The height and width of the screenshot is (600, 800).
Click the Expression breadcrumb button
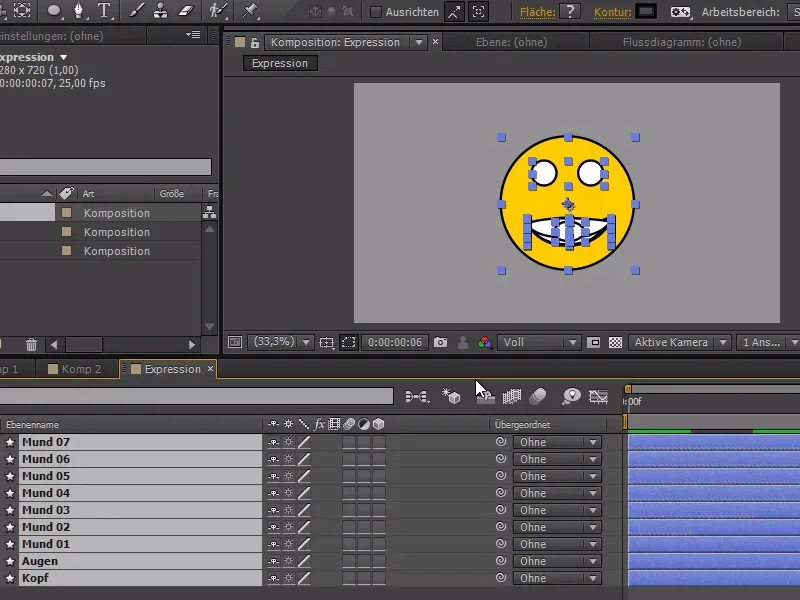point(280,63)
